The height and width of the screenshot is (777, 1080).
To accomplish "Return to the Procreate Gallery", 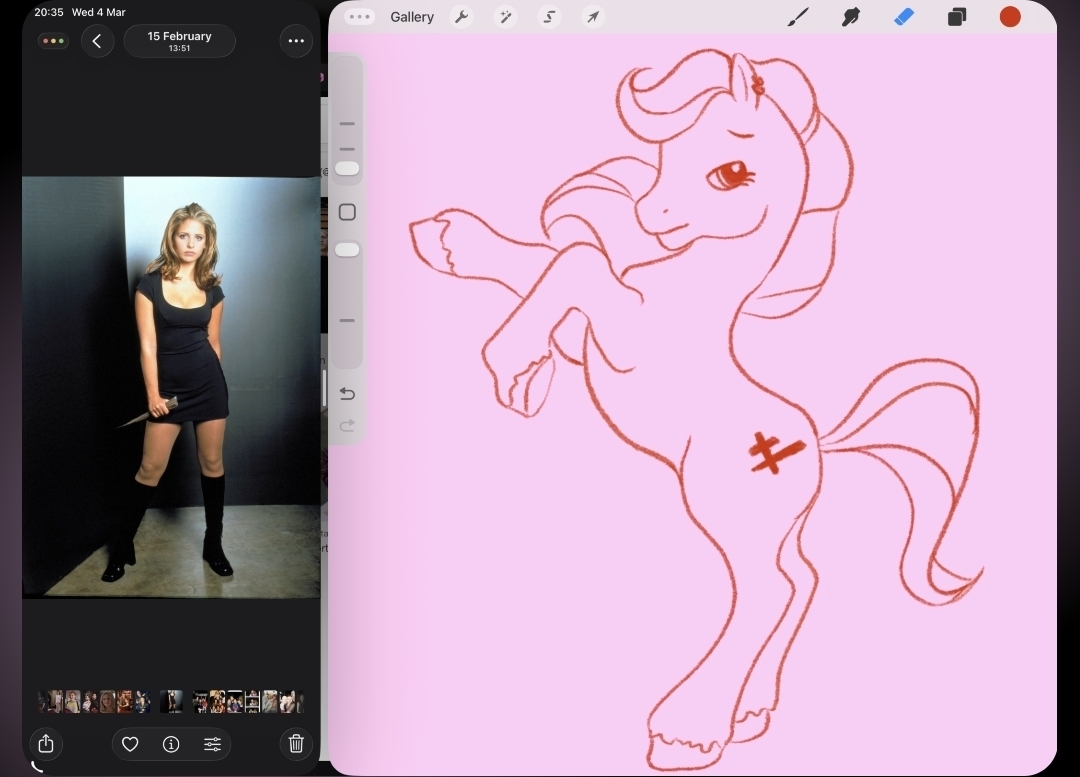I will pyautogui.click(x=412, y=17).
